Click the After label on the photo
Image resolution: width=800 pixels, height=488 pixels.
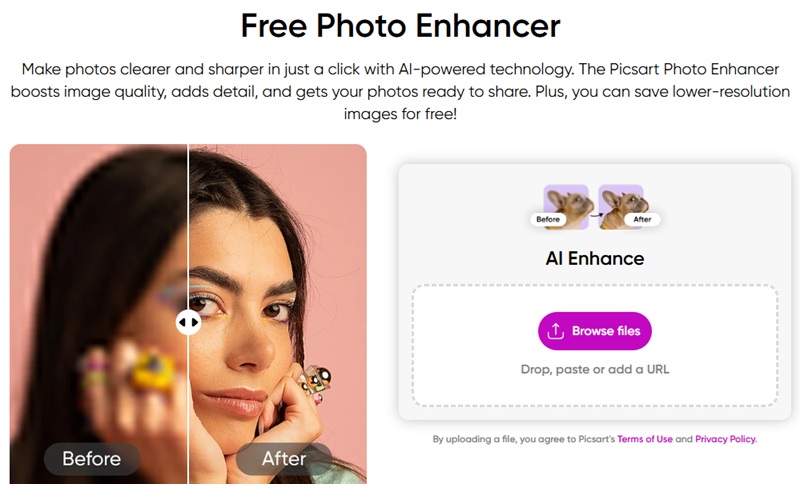tap(284, 458)
